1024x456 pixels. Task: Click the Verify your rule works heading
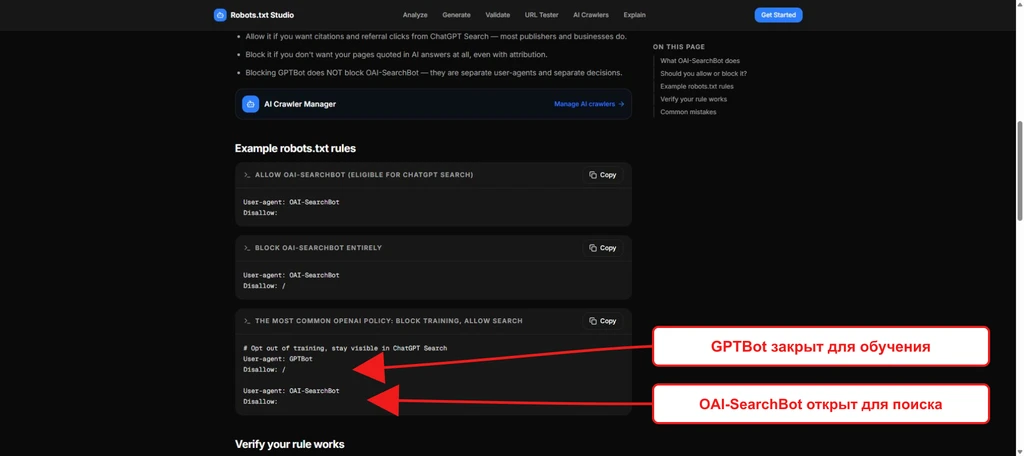pos(289,444)
